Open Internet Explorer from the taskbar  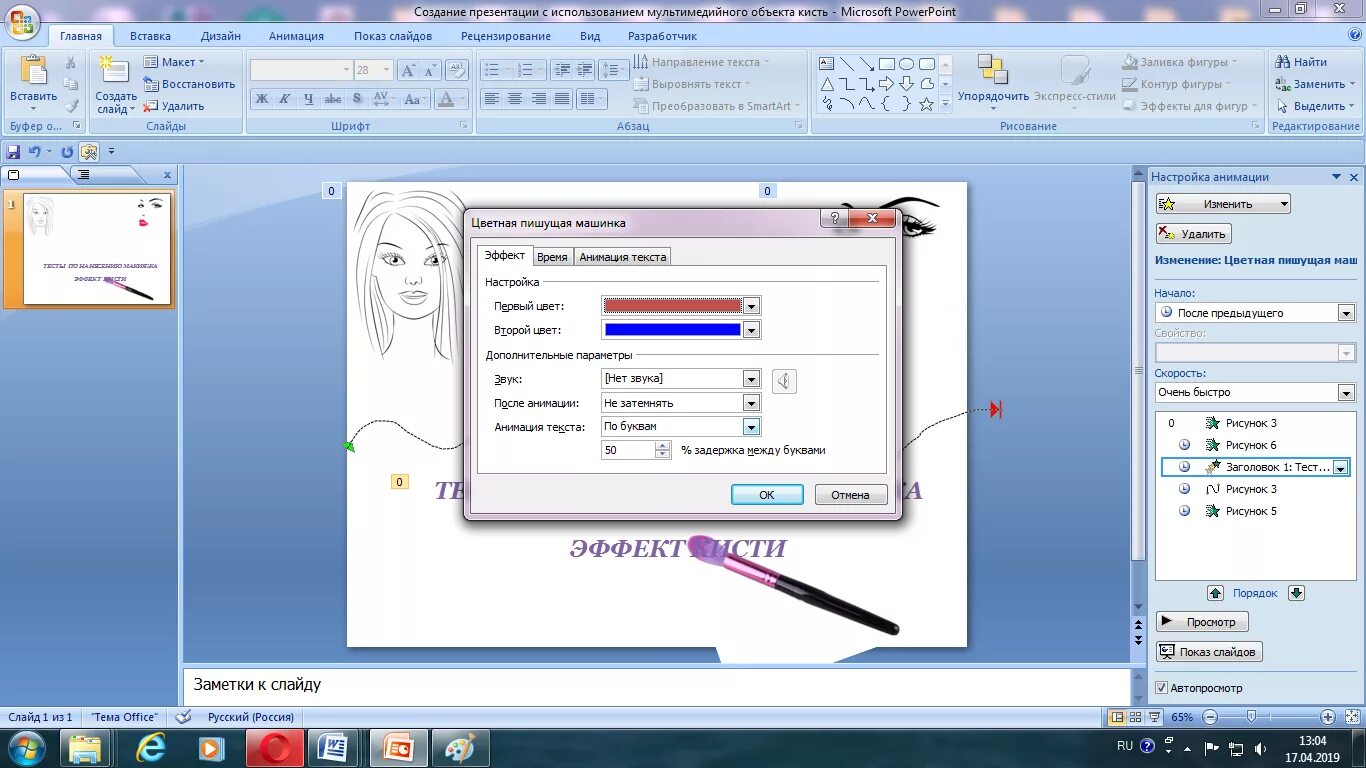pos(151,748)
